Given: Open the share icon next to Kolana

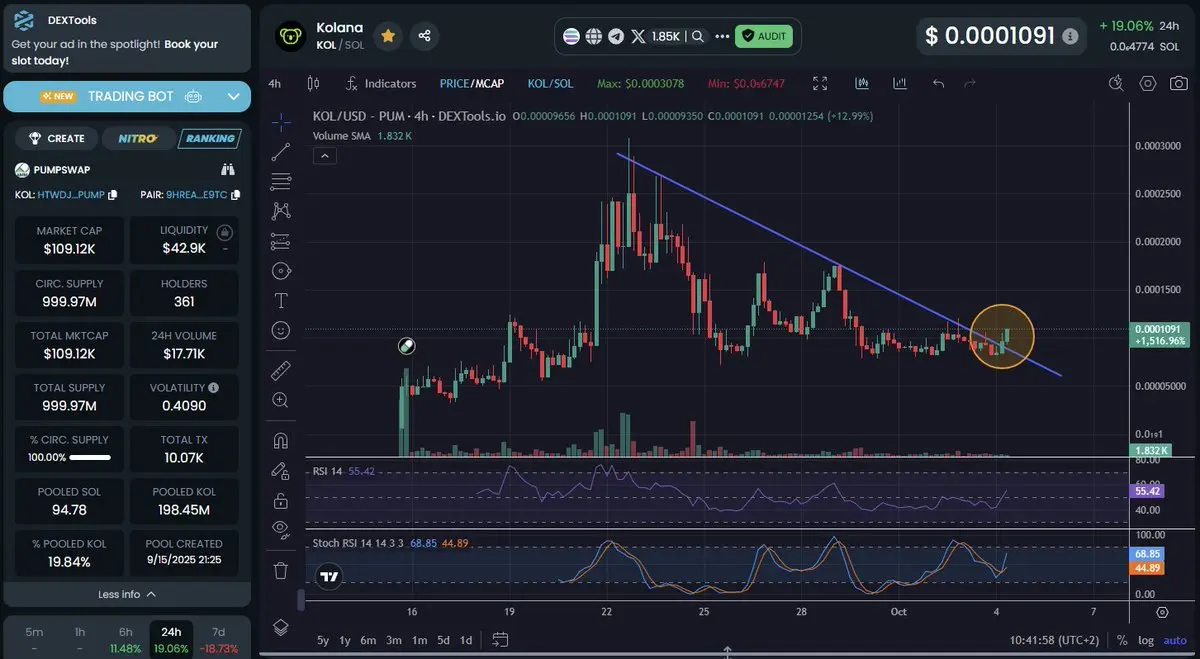Looking at the screenshot, I should click(425, 36).
